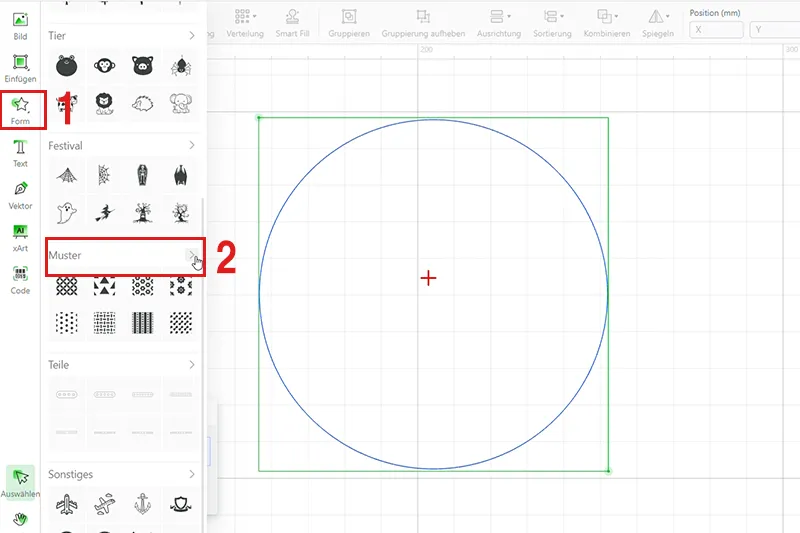Choose the dotted grid pattern
The width and height of the screenshot is (800, 533).
(67, 323)
